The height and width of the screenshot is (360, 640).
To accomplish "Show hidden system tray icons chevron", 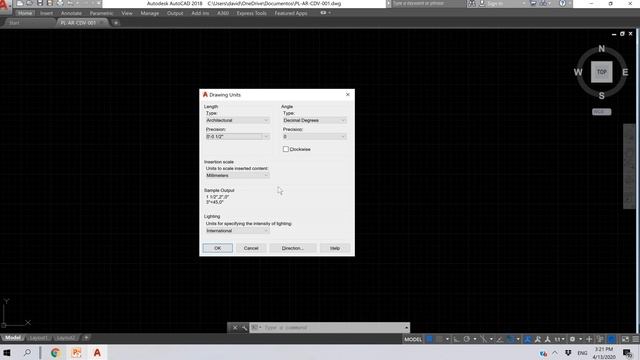I will click(x=555, y=353).
